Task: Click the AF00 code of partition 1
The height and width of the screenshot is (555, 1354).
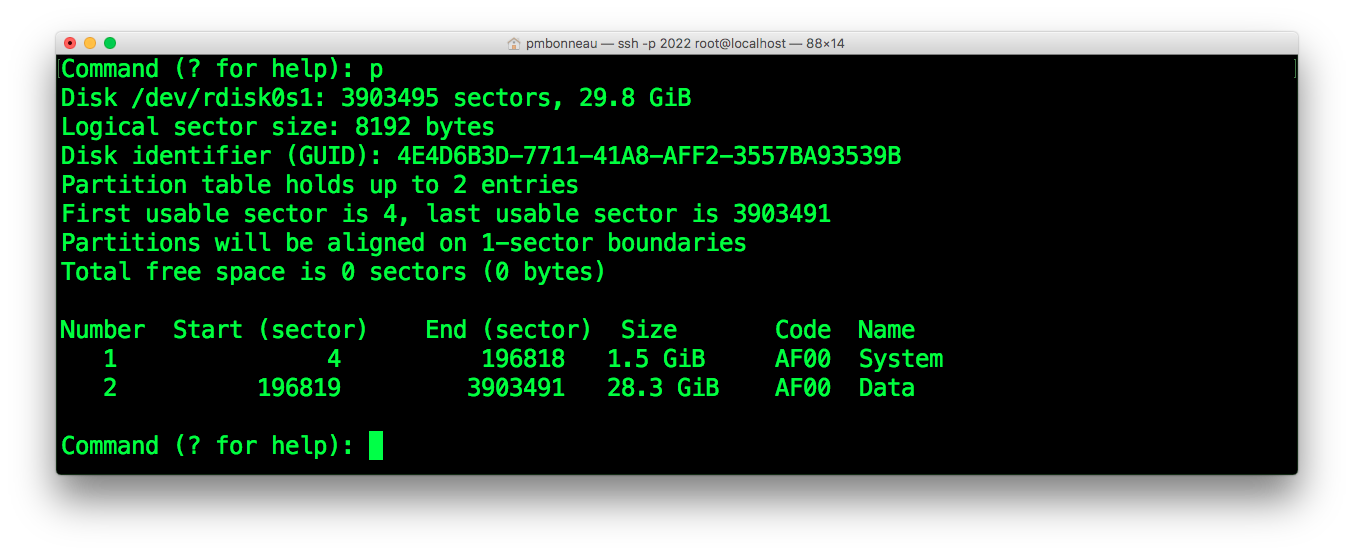Action: coord(802,359)
